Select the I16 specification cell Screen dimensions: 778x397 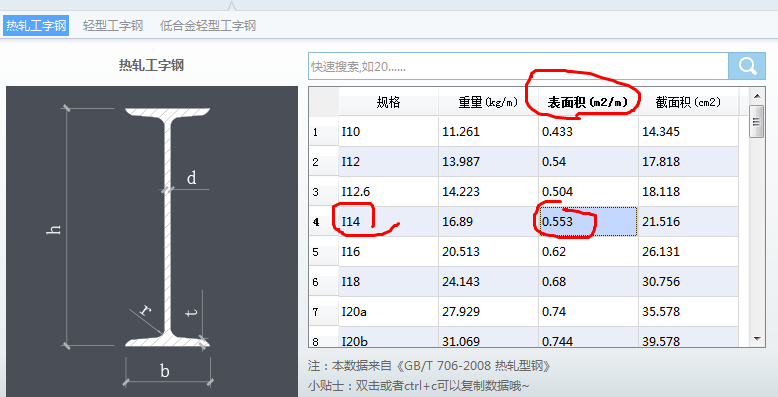tap(389, 252)
